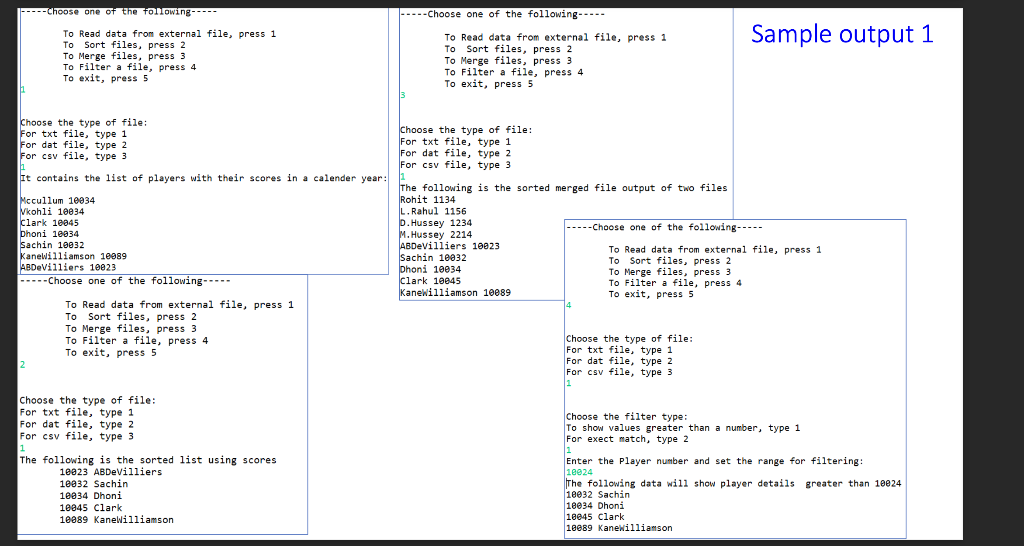1024x546 pixels.
Task: Click "Choose the type of file:" in the Mccullum panel
Action: [x=84, y=123]
